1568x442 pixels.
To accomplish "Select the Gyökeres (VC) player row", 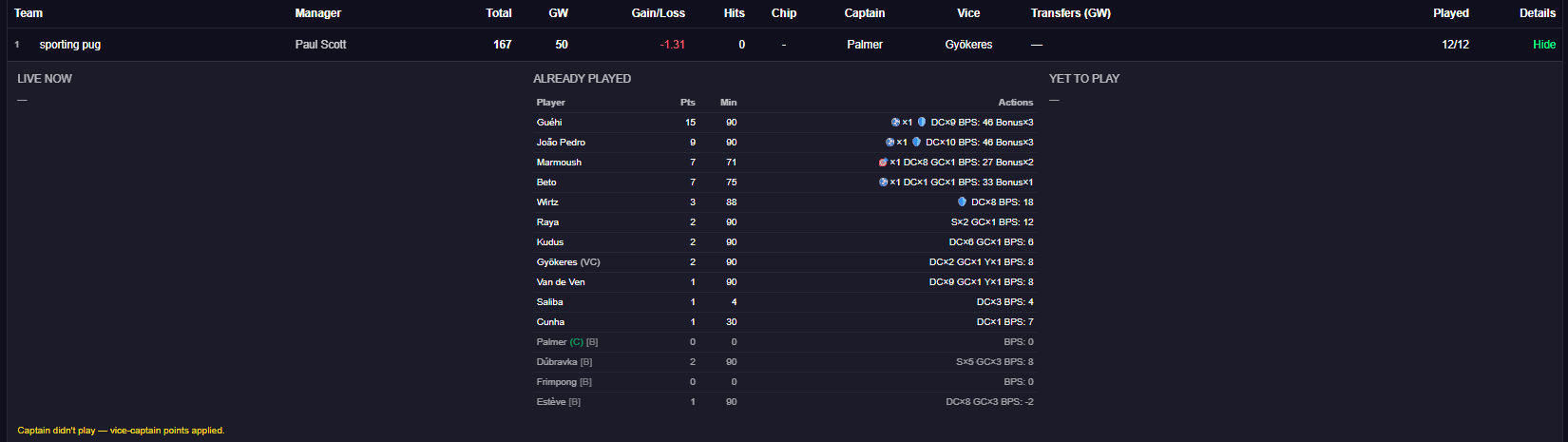I will tap(567, 262).
